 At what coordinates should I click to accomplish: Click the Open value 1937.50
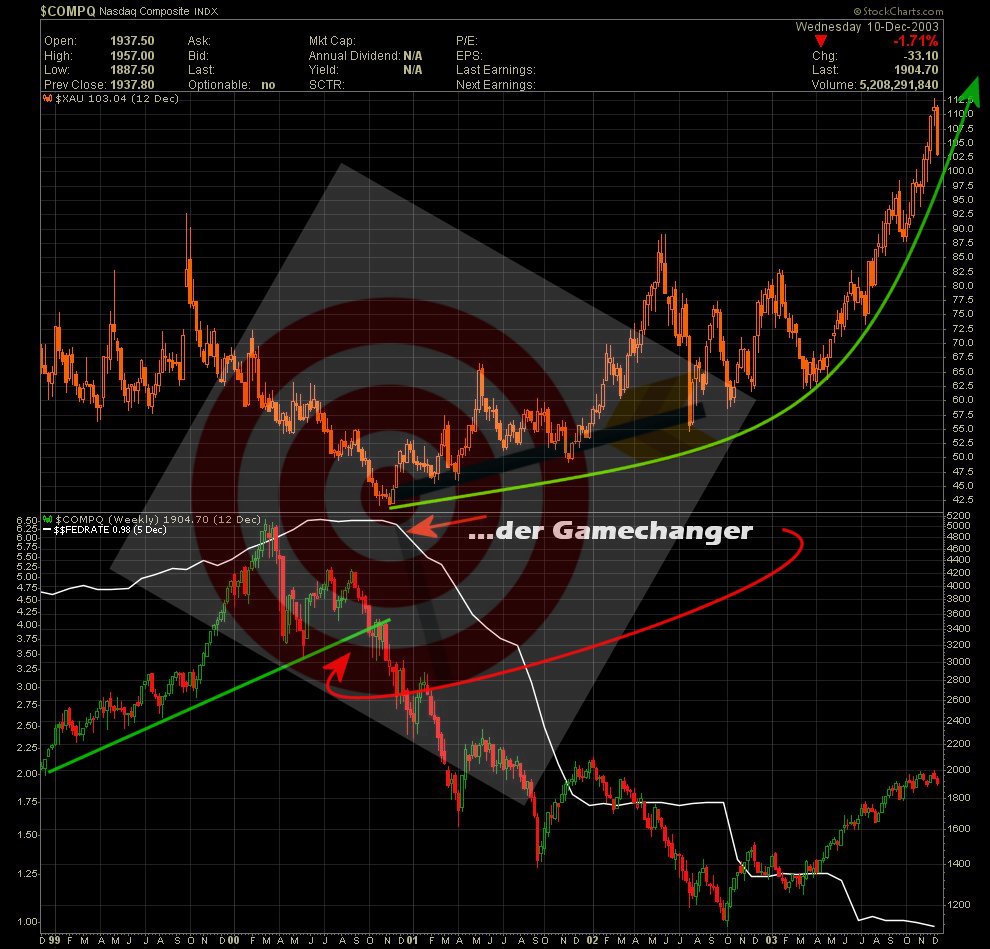(132, 40)
